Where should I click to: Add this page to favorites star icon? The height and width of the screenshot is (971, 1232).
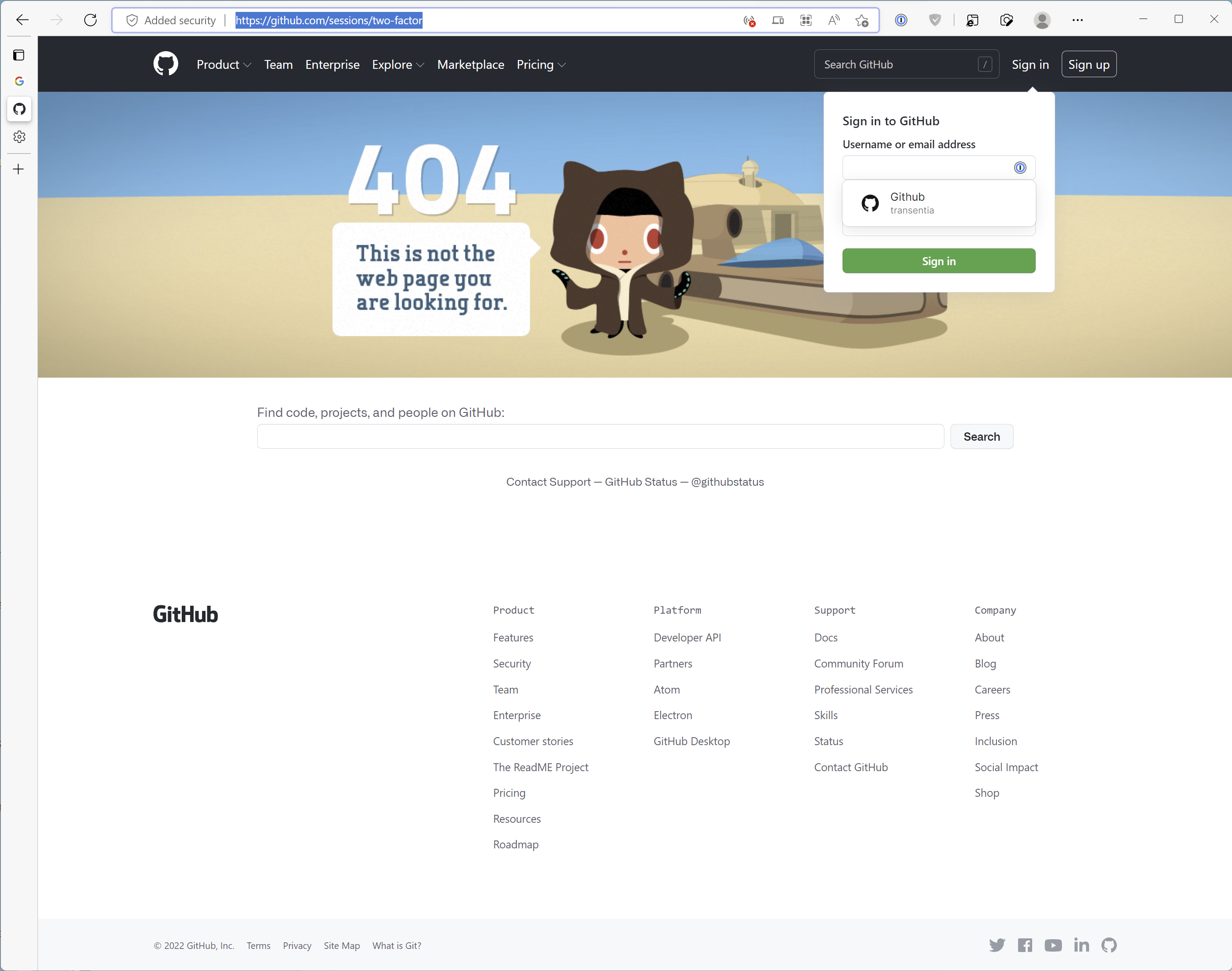tap(861, 20)
